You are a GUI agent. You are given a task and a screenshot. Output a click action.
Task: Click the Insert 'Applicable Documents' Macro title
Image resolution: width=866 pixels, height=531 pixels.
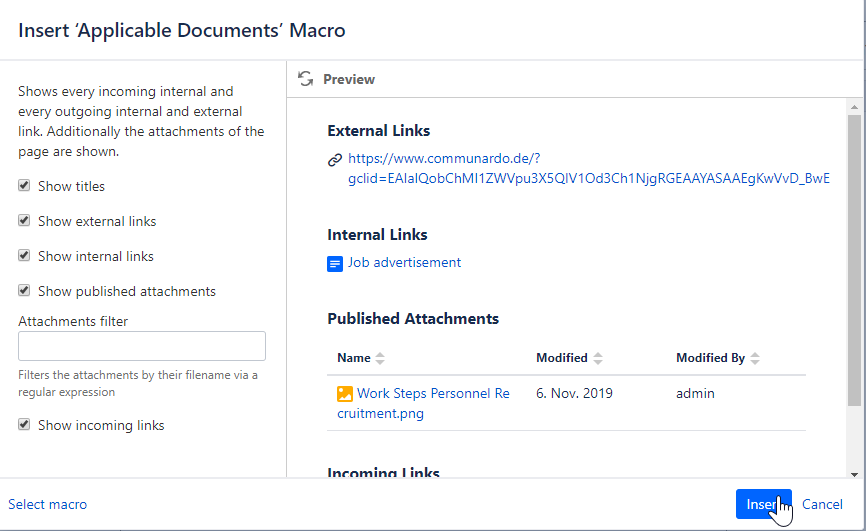[x=182, y=30]
